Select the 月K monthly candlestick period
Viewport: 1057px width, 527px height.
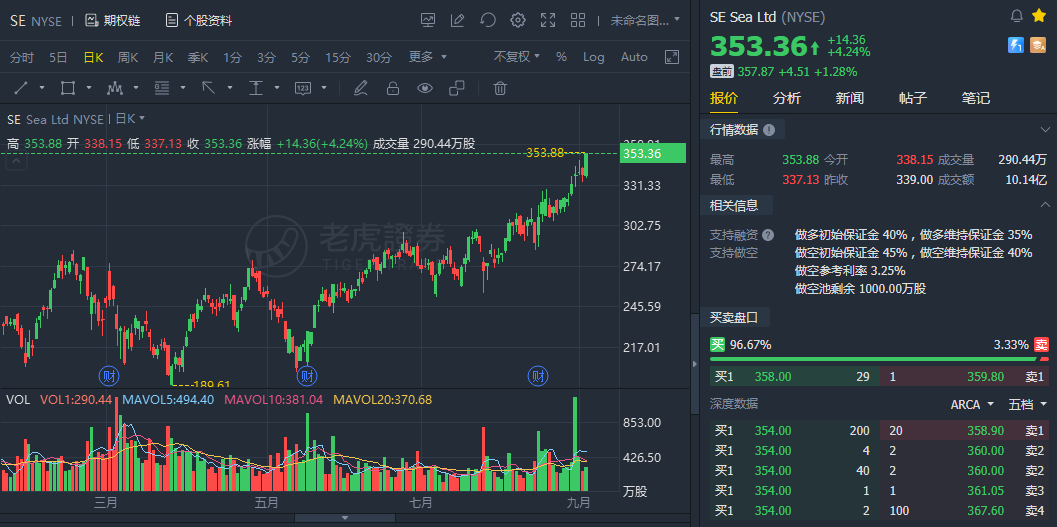pos(163,57)
